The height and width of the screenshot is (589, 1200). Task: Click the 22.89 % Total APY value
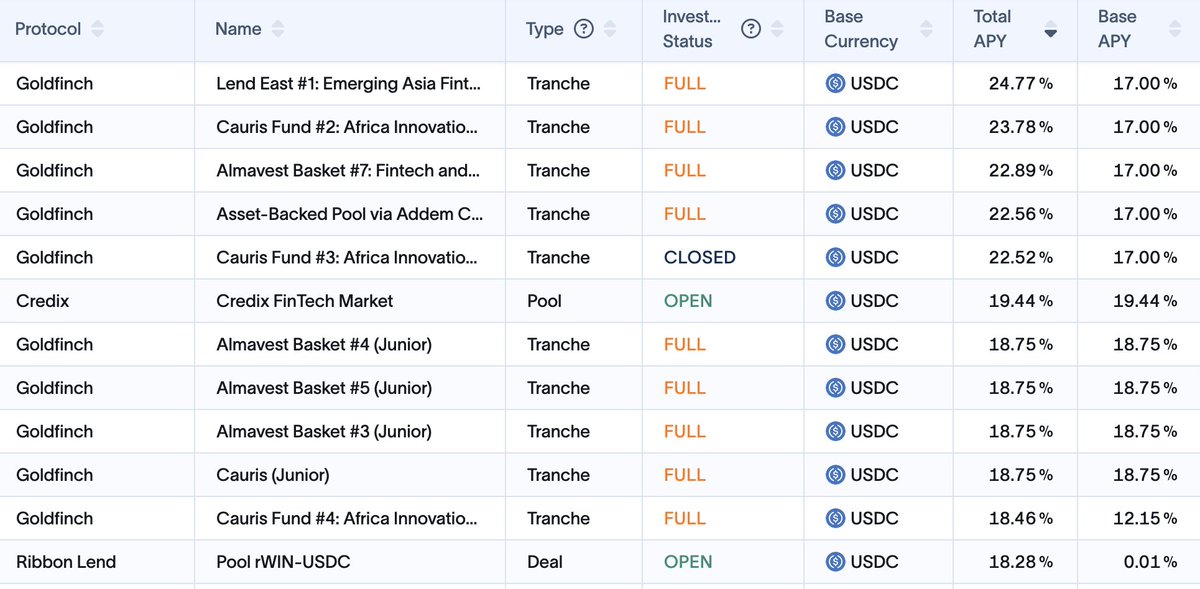1021,171
